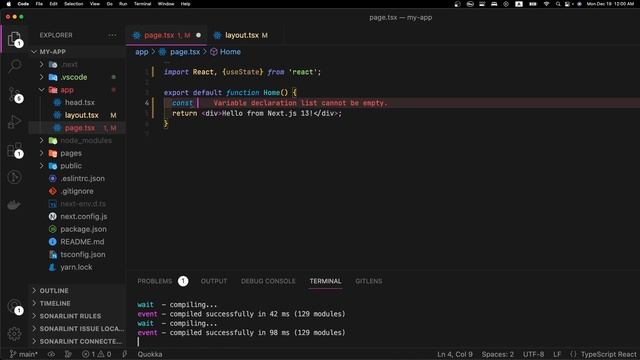Switch to the PROBLEMS panel tab
The width and height of the screenshot is (640, 360).
(x=155, y=281)
